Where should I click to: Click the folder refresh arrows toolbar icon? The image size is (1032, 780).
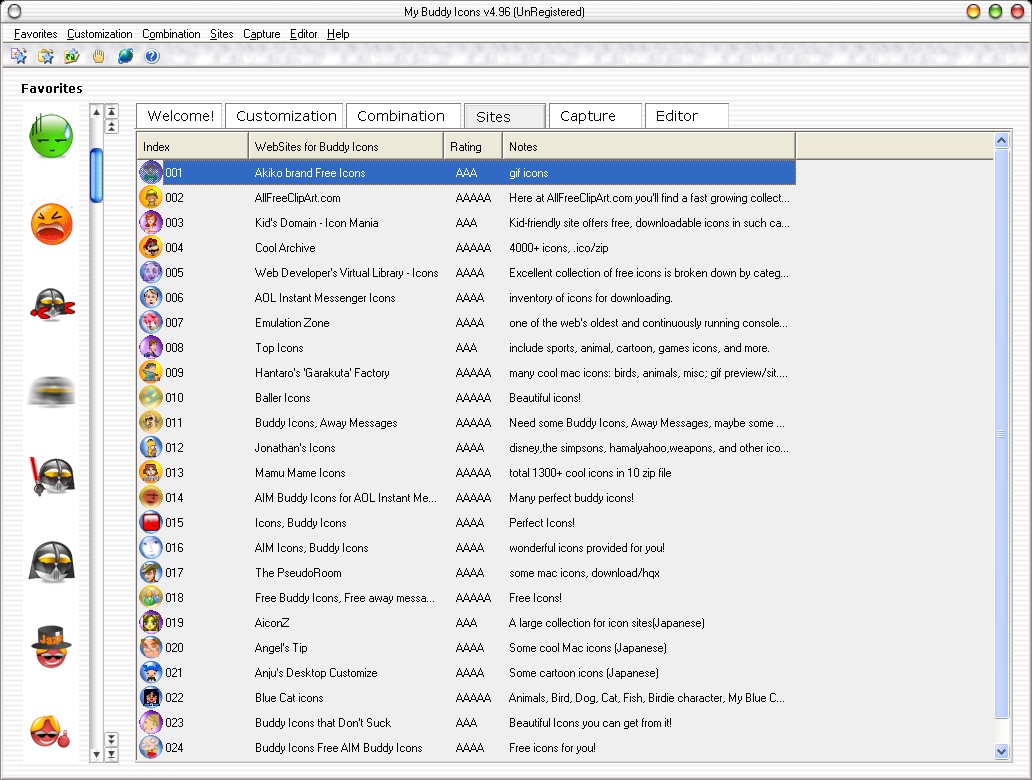click(72, 57)
